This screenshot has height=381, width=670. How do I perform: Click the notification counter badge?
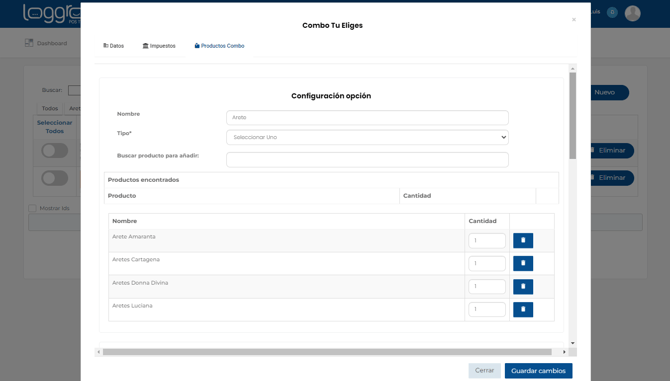(x=612, y=12)
